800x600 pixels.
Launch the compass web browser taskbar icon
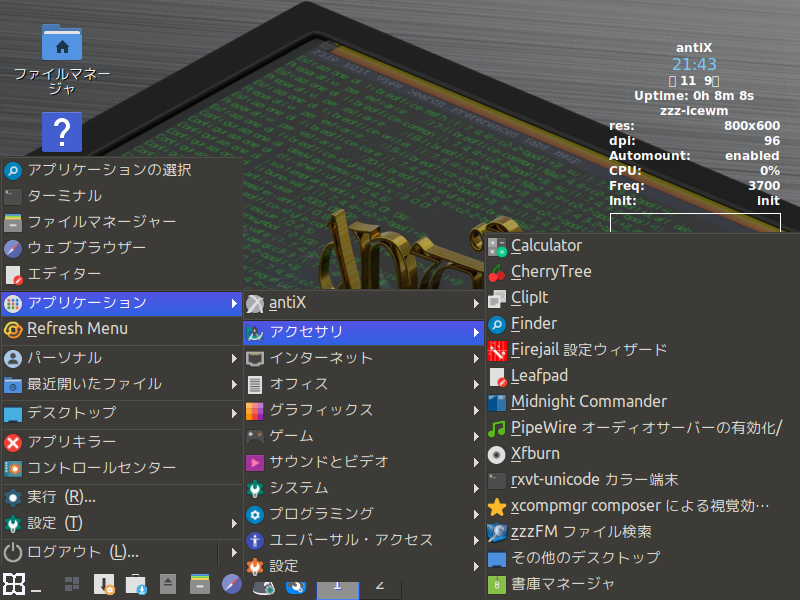(x=232, y=584)
